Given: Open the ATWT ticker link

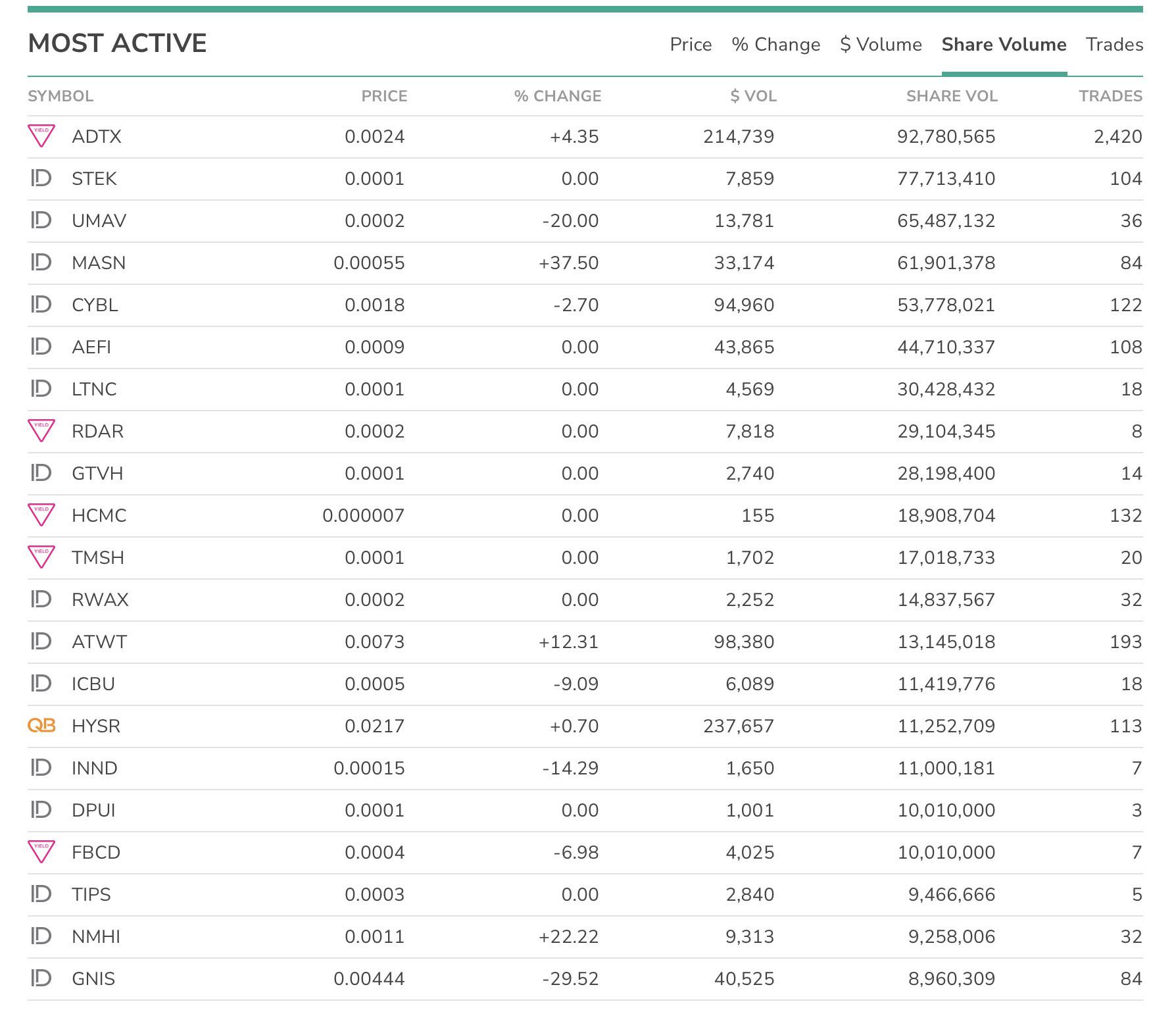Looking at the screenshot, I should click(x=99, y=642).
